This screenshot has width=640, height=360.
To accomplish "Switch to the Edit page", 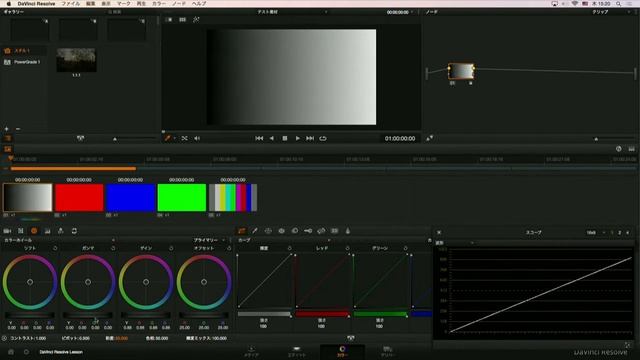I will tap(297, 351).
